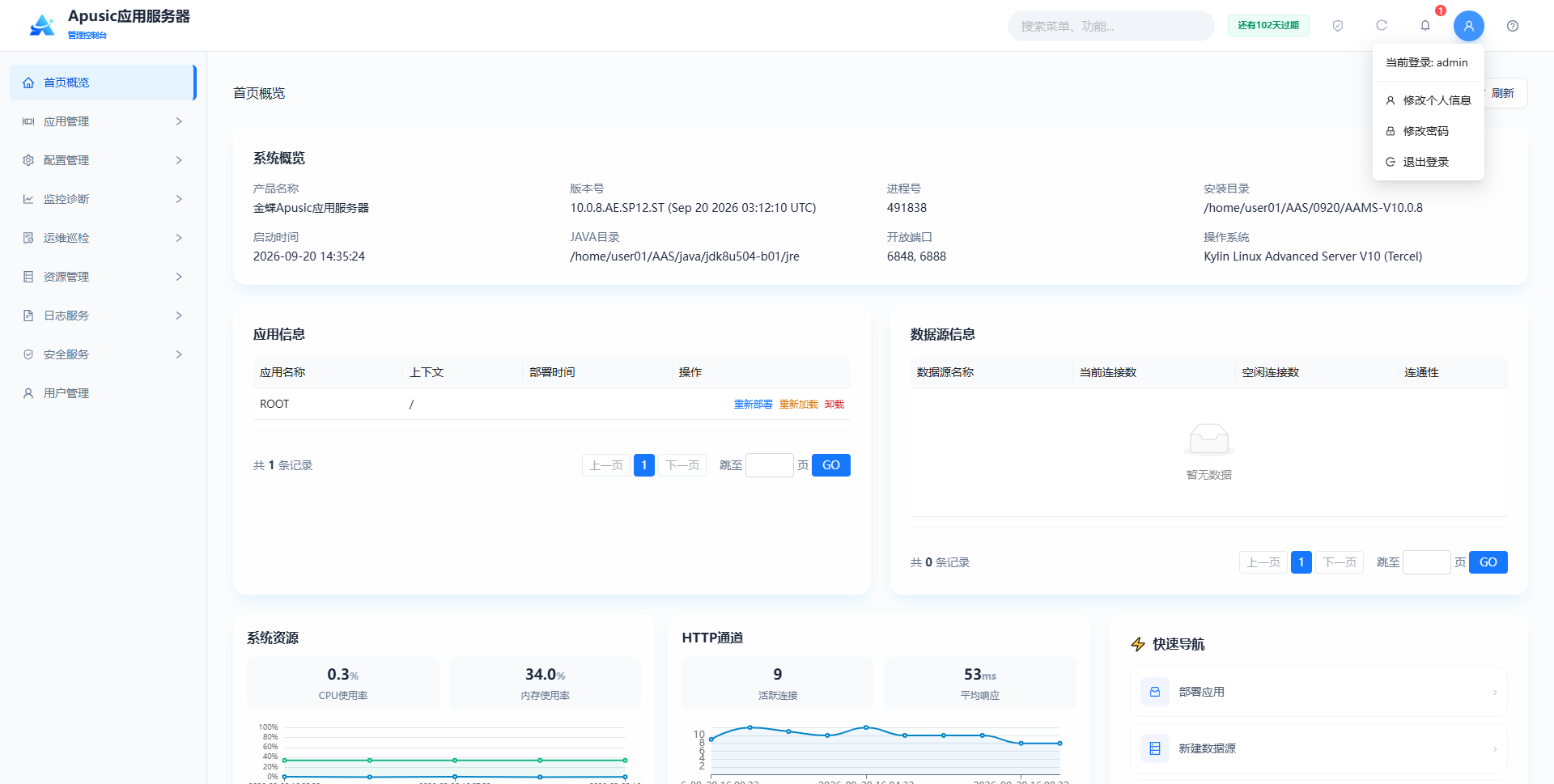Expand the 应用管理 chevron
The height and width of the screenshot is (784, 1554).
tap(179, 121)
